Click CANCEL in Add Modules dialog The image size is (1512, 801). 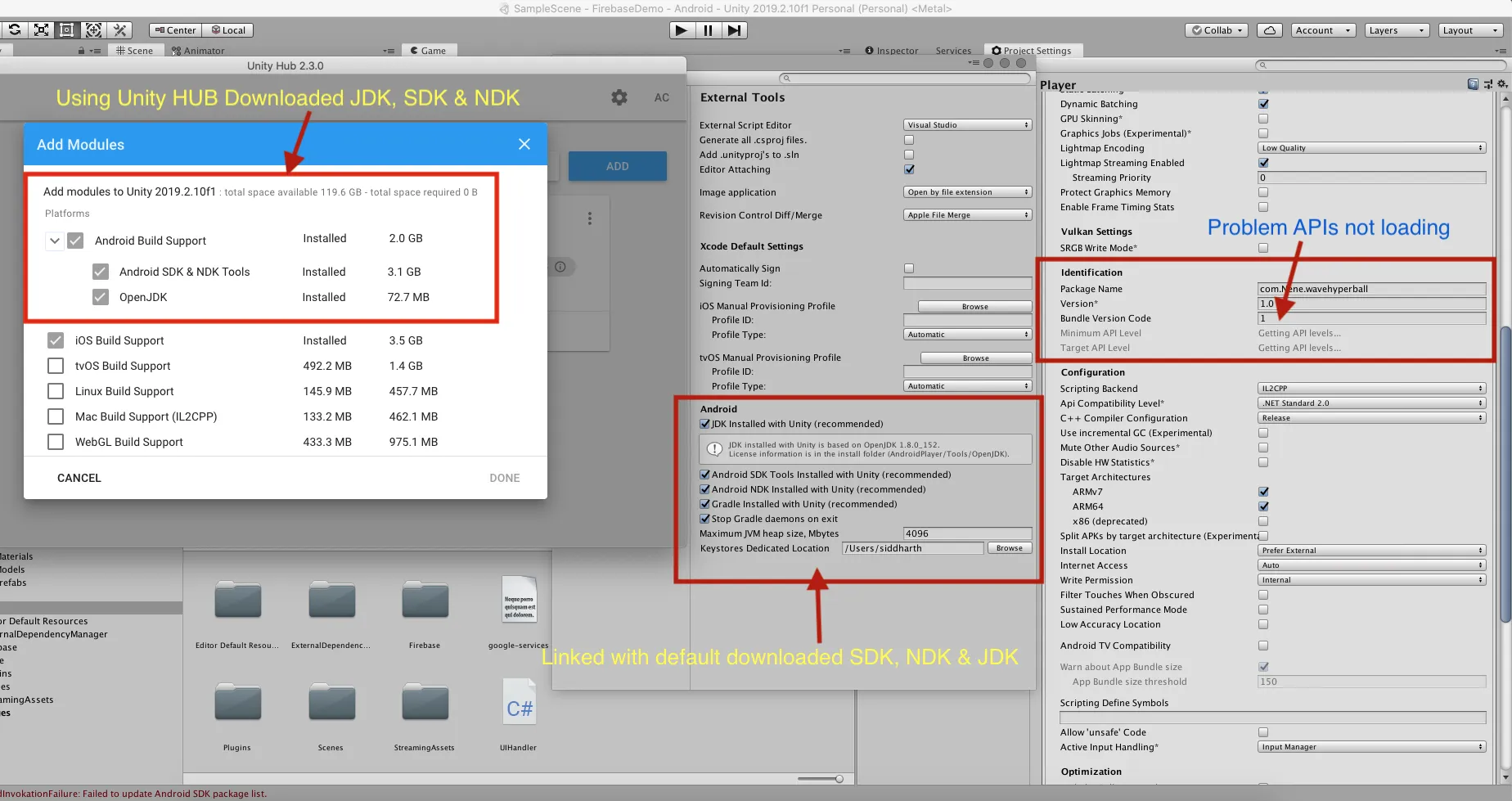tap(79, 478)
